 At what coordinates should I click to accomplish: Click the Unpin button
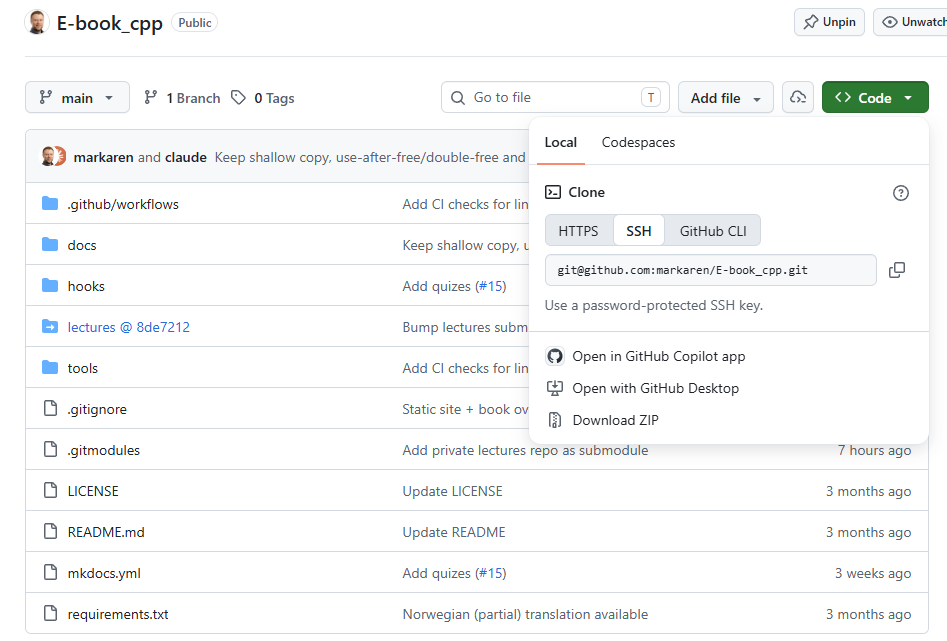pyautogui.click(x=829, y=22)
